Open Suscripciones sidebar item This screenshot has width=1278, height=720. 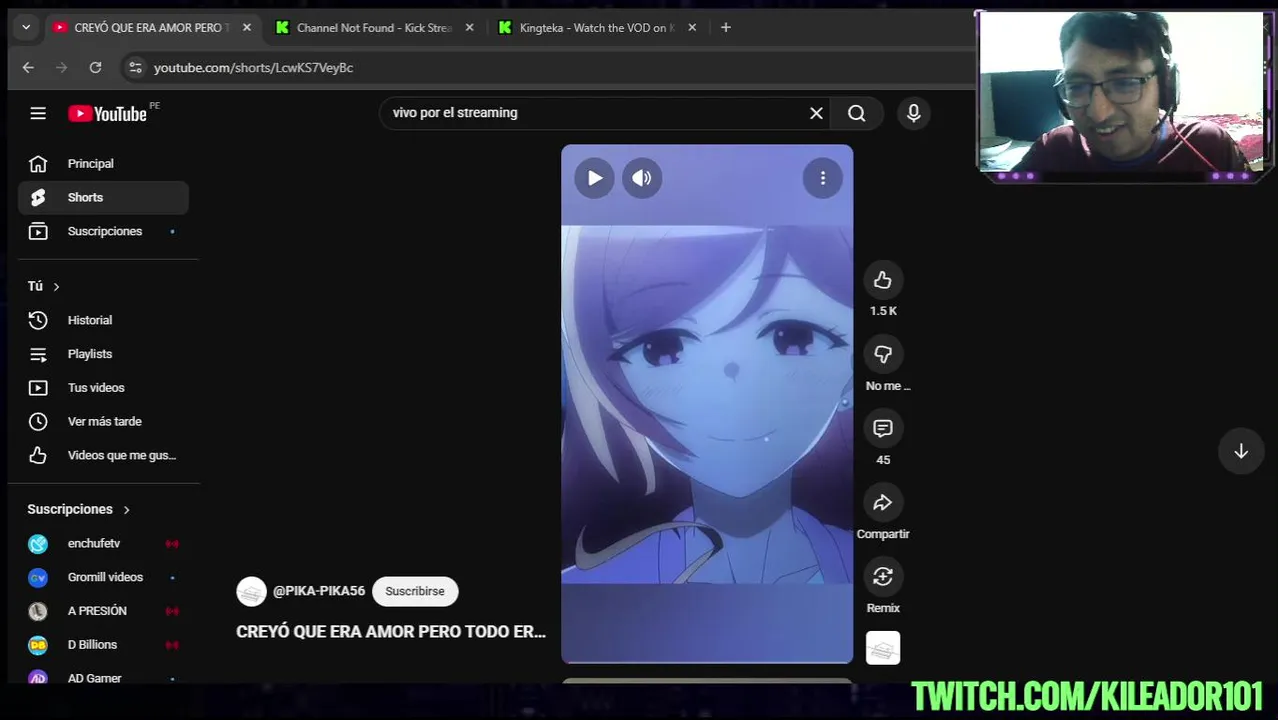(103, 231)
